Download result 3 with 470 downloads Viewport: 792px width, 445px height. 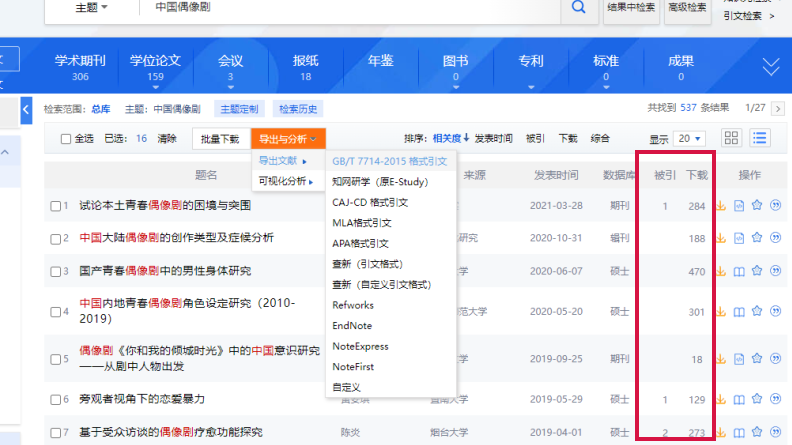721,271
